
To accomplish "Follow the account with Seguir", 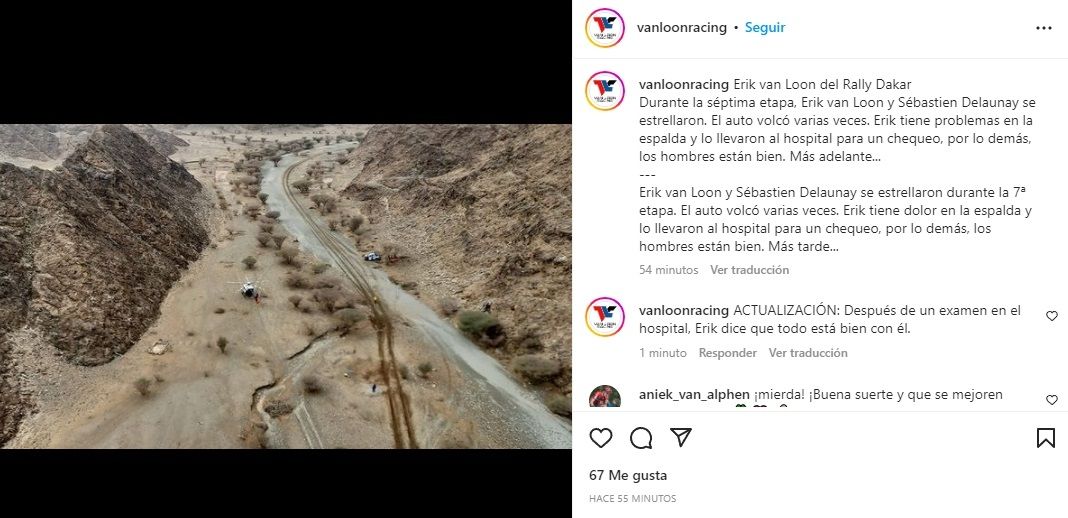I will pyautogui.click(x=765, y=28).
